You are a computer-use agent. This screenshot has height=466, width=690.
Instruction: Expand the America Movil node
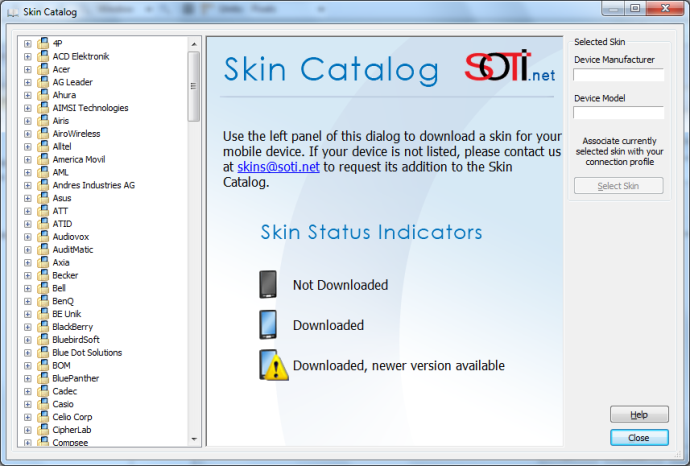click(x=28, y=159)
